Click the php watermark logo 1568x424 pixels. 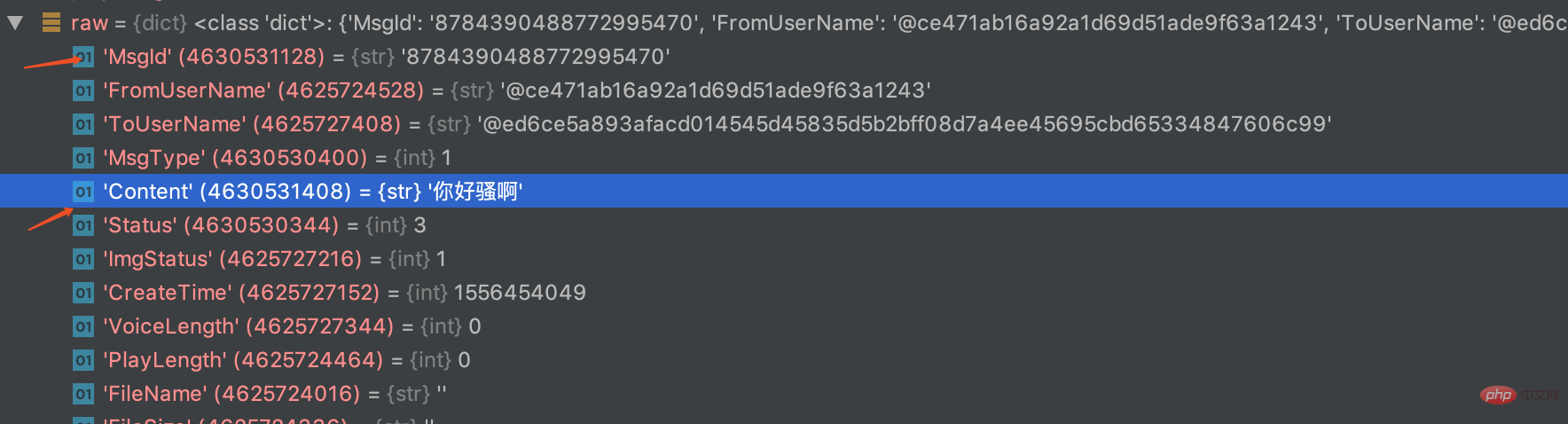coord(1498,395)
